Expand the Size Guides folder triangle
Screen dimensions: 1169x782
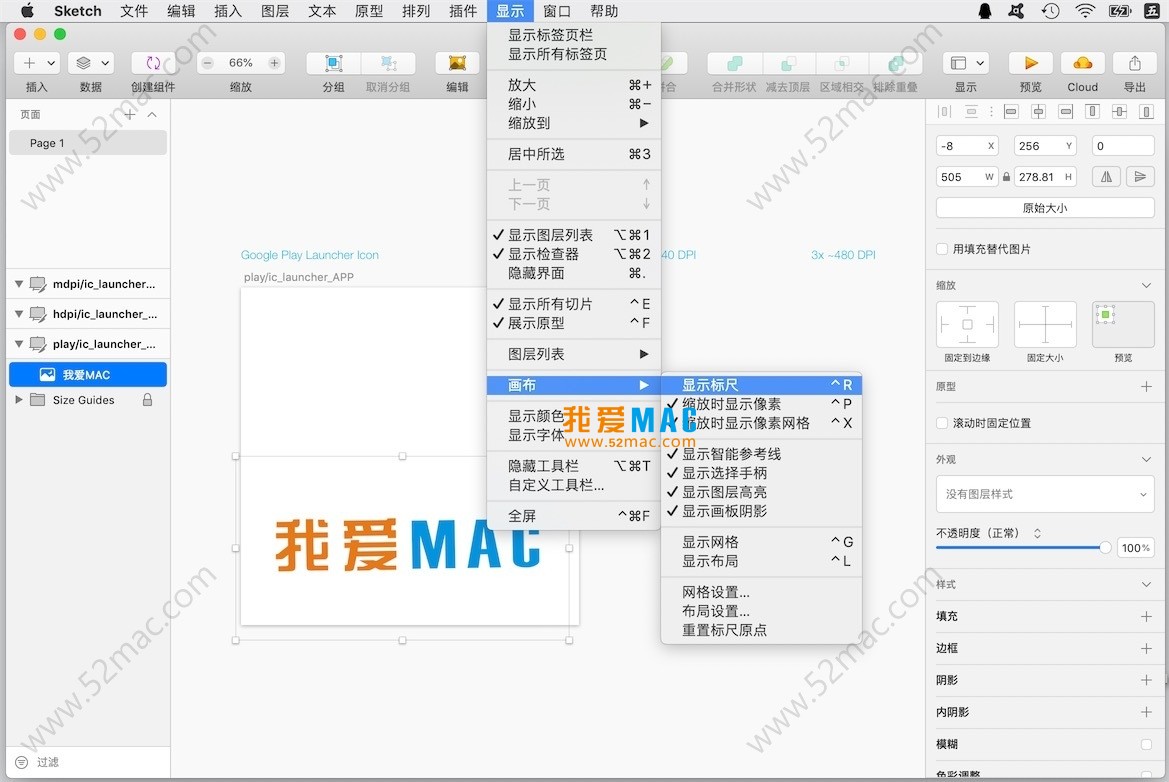pos(19,400)
